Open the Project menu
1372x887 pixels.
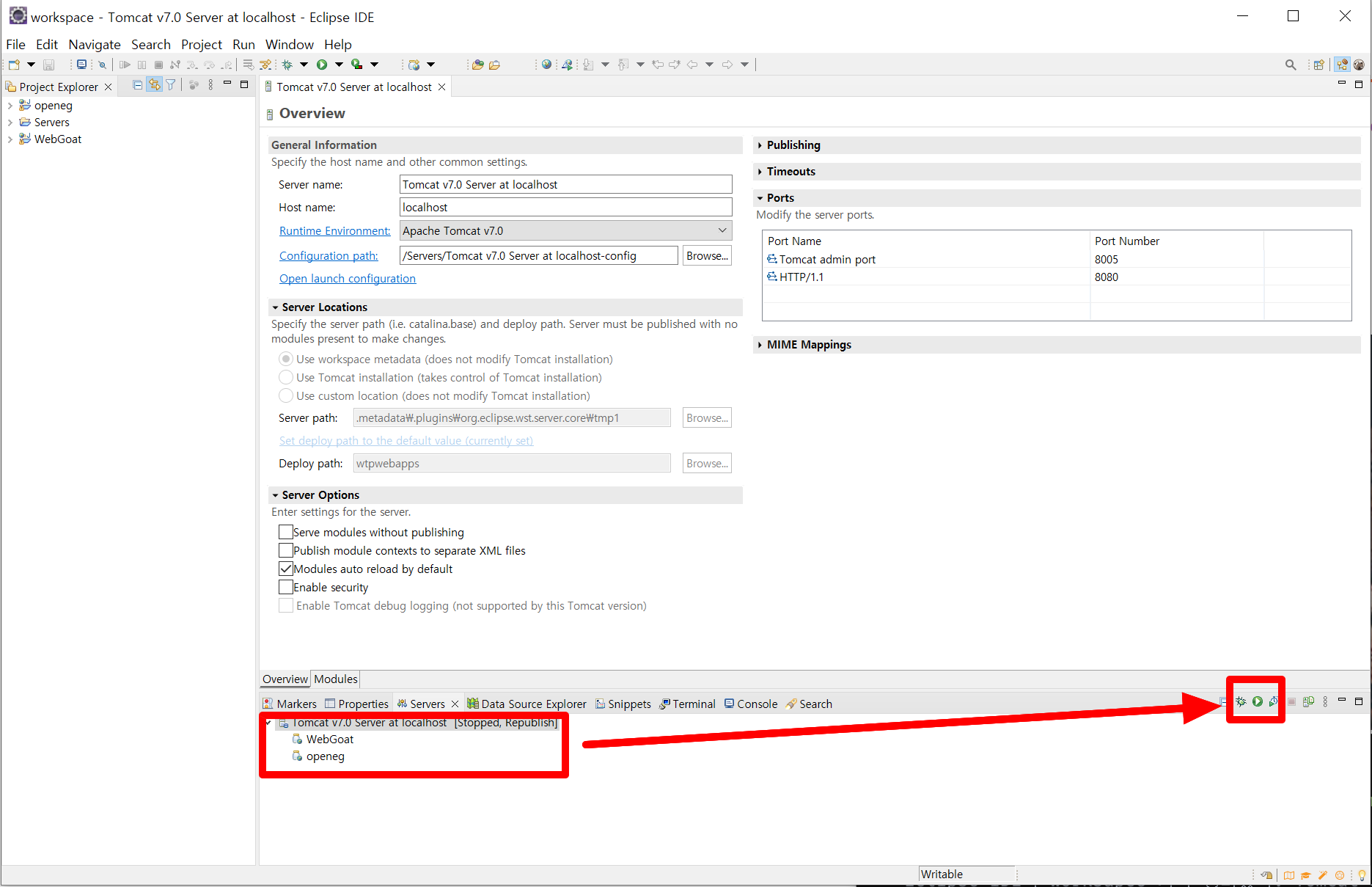pos(202,45)
